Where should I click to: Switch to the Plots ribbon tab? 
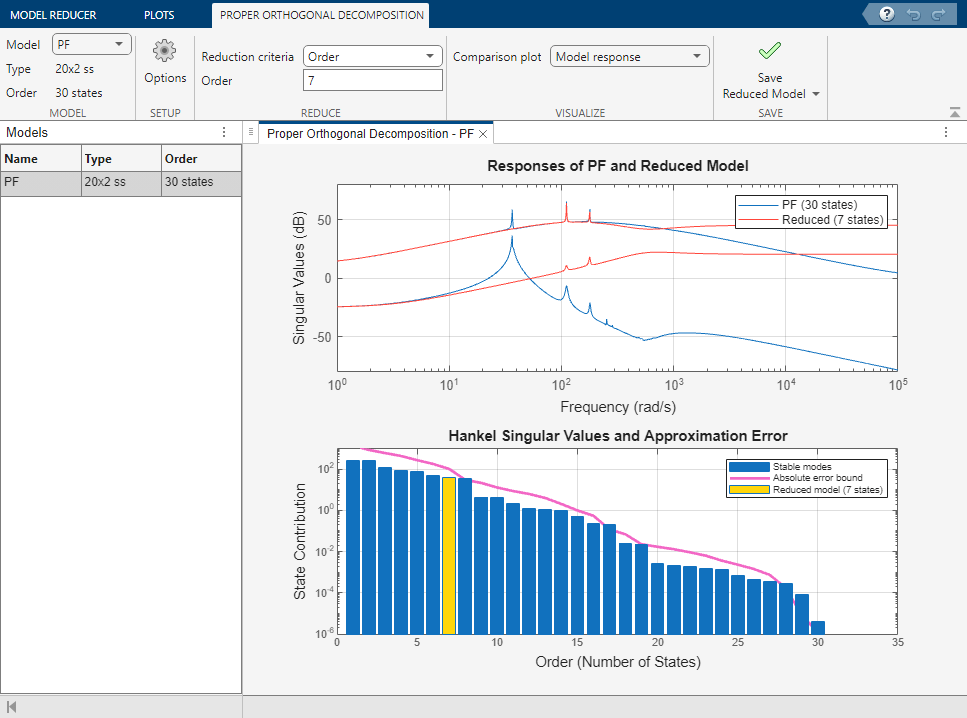(158, 15)
